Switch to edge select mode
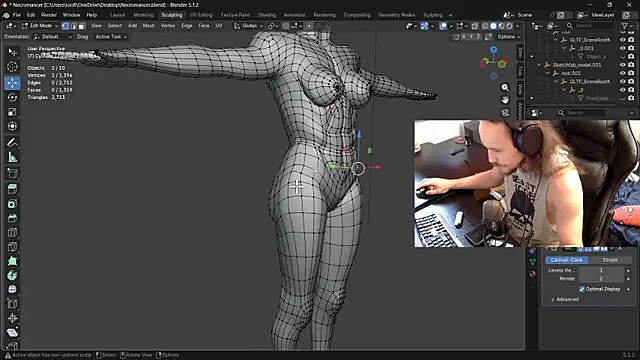 [x=73, y=26]
